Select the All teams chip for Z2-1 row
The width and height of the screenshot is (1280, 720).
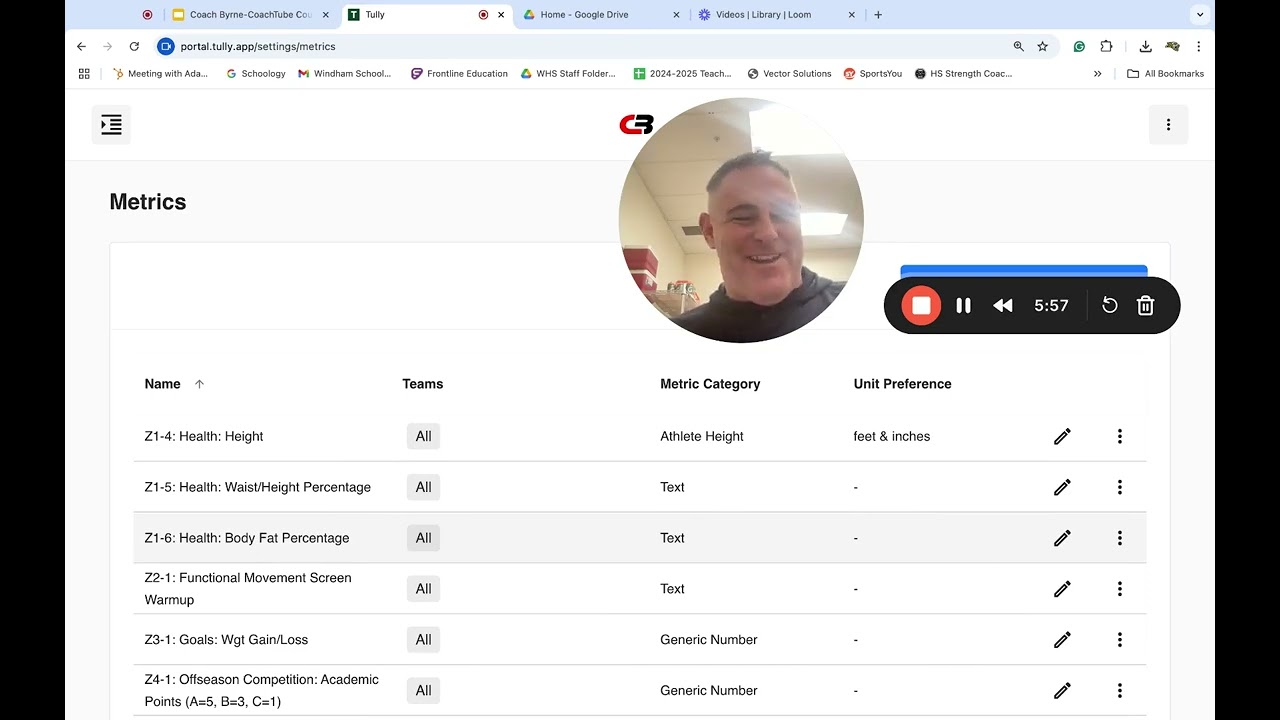coord(423,589)
